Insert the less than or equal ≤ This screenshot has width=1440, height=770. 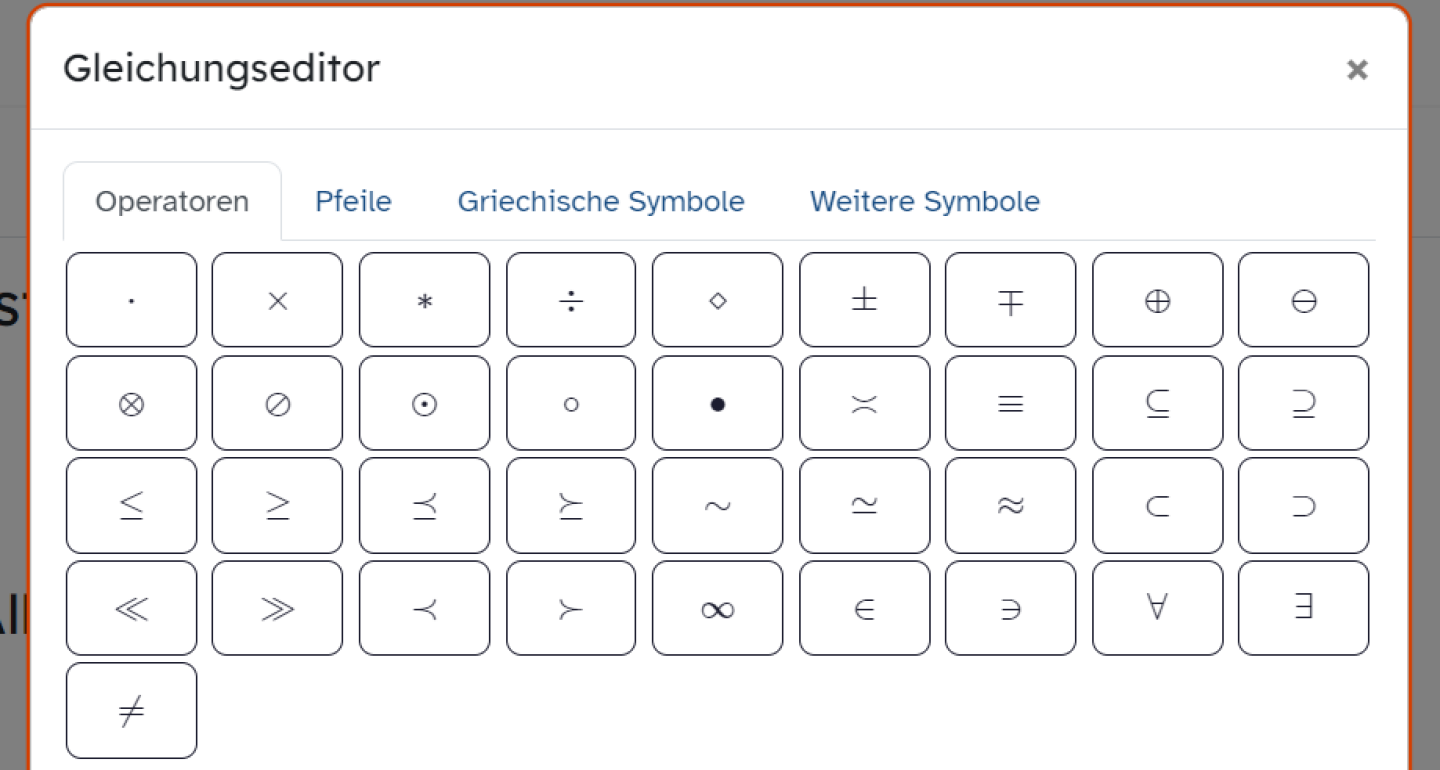[131, 505]
